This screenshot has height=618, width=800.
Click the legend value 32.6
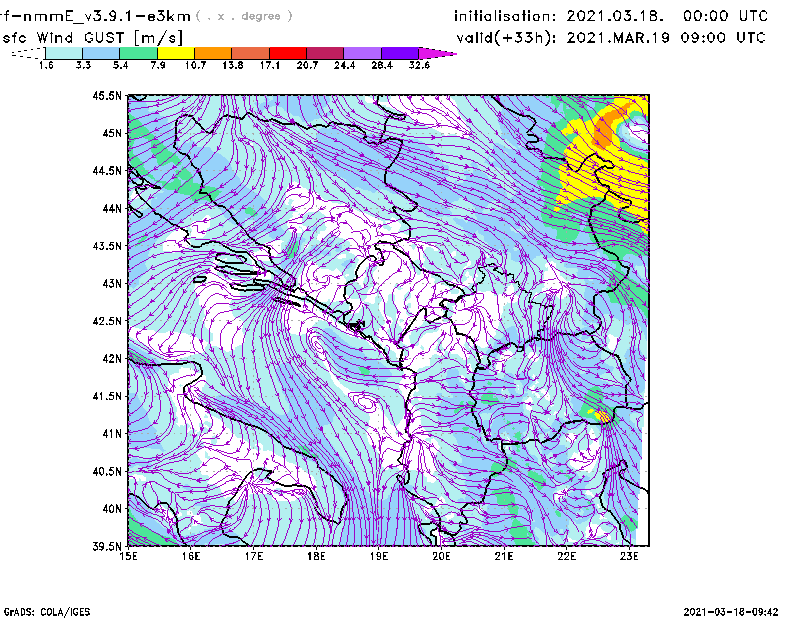coord(419,65)
